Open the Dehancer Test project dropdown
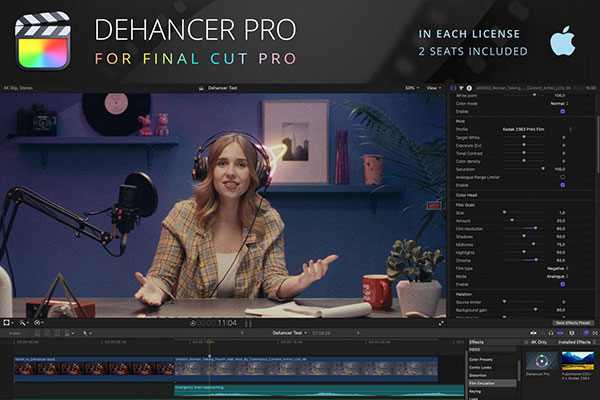Viewport: 600px width, 400px height. click(289, 333)
